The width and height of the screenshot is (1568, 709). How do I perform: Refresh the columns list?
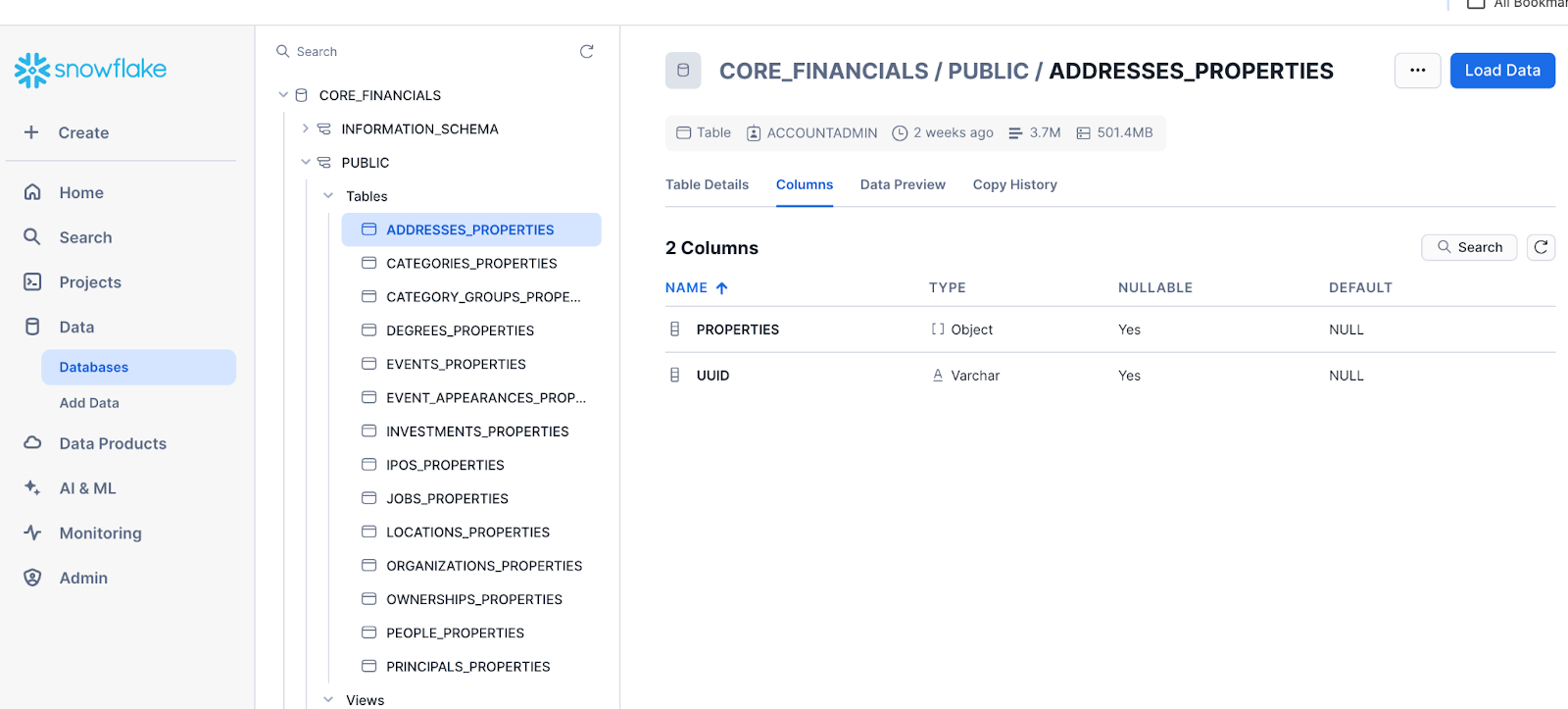(1541, 247)
